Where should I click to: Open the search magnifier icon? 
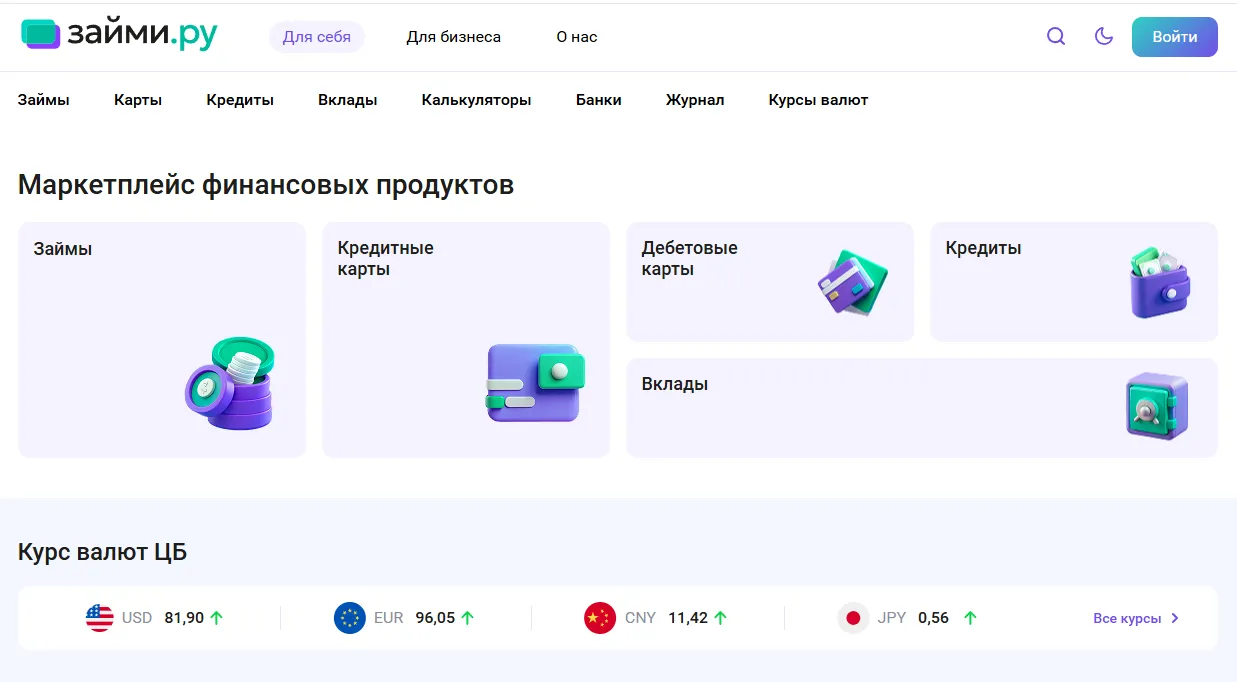pyautogui.click(x=1056, y=37)
